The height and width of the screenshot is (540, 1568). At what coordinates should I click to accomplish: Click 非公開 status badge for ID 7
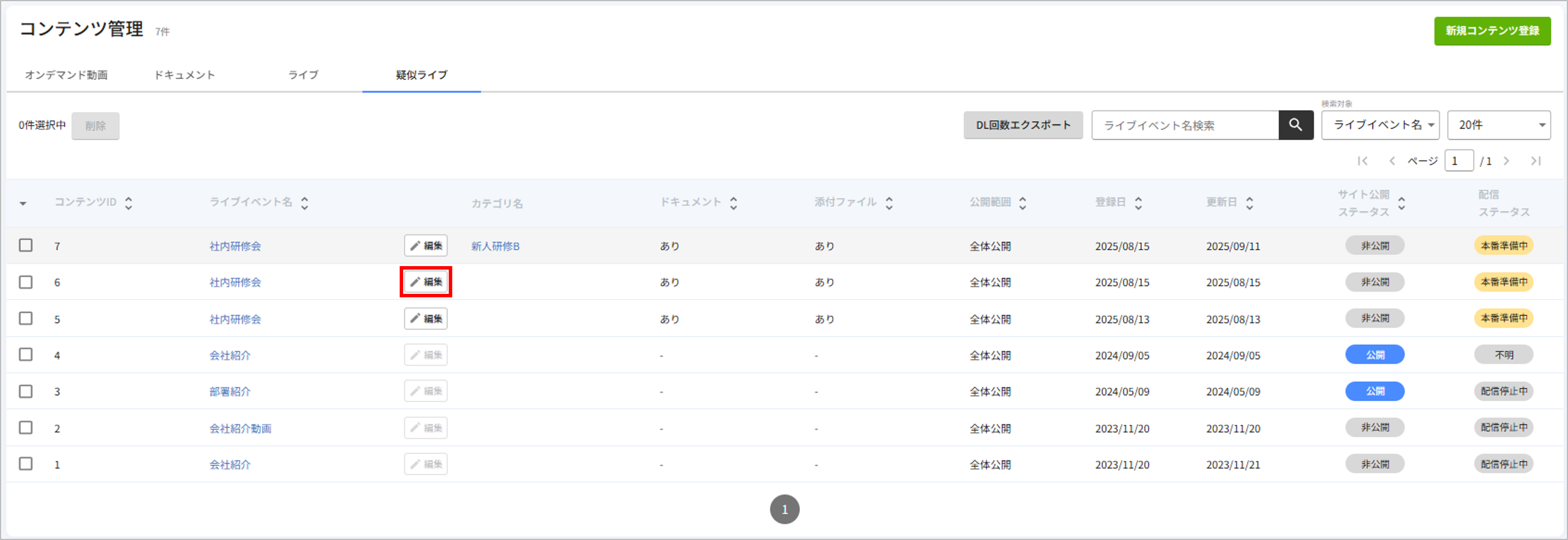click(1374, 246)
